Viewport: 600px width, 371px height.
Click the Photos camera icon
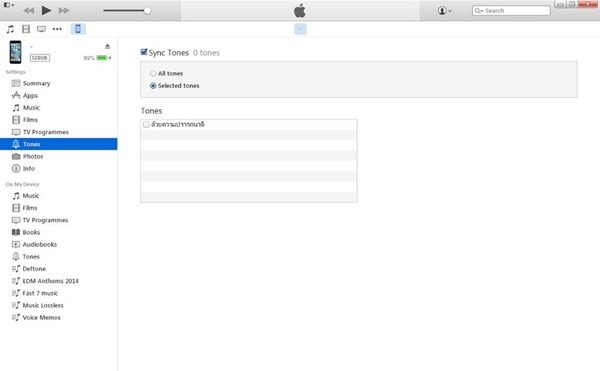(x=16, y=156)
